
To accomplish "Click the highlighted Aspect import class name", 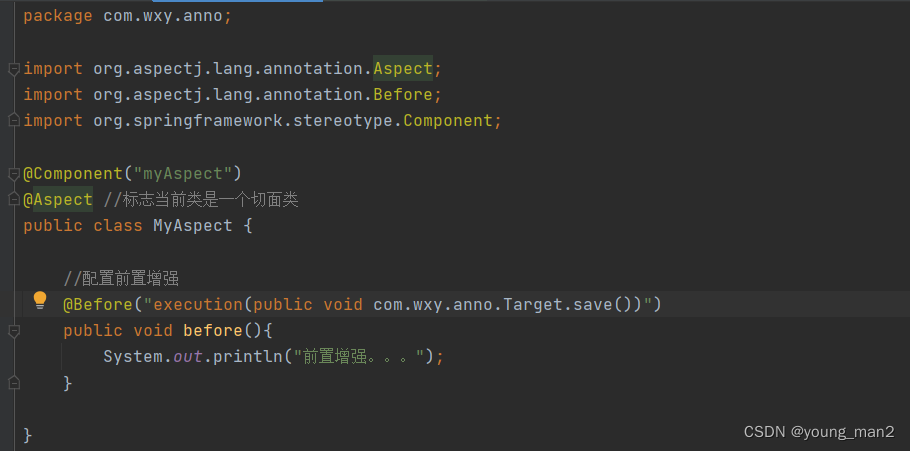I will [402, 69].
